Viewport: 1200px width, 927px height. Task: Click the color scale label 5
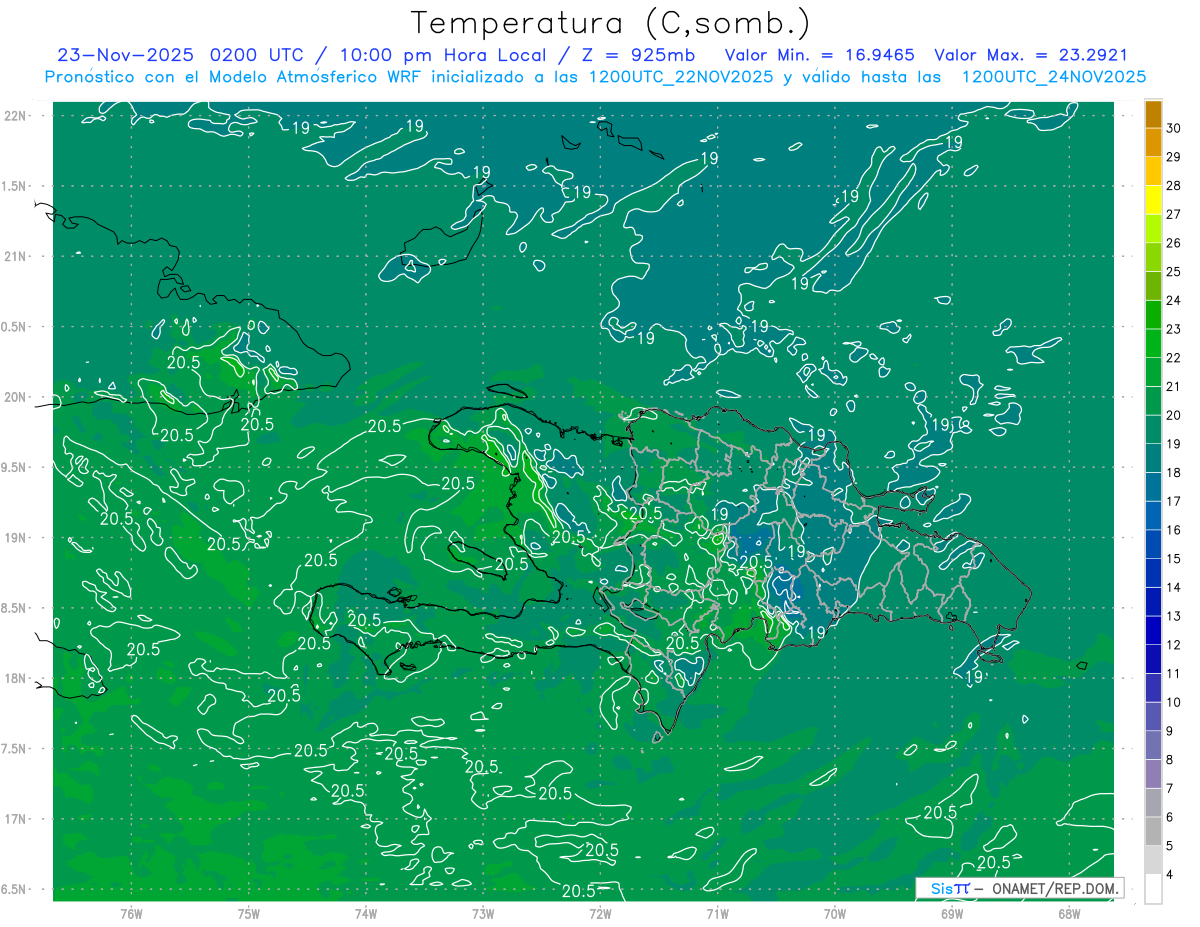[x=1170, y=846]
